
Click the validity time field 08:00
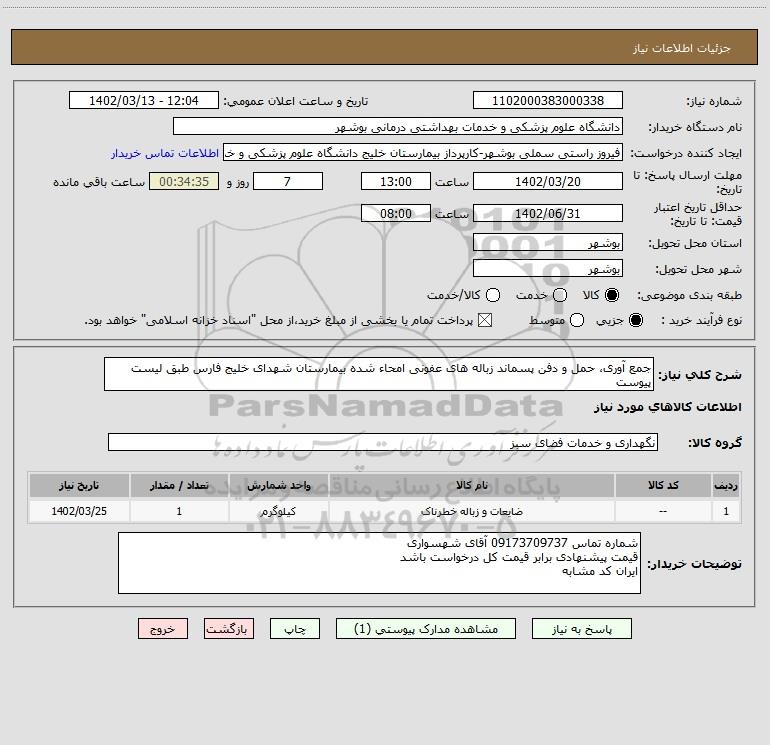click(396, 213)
